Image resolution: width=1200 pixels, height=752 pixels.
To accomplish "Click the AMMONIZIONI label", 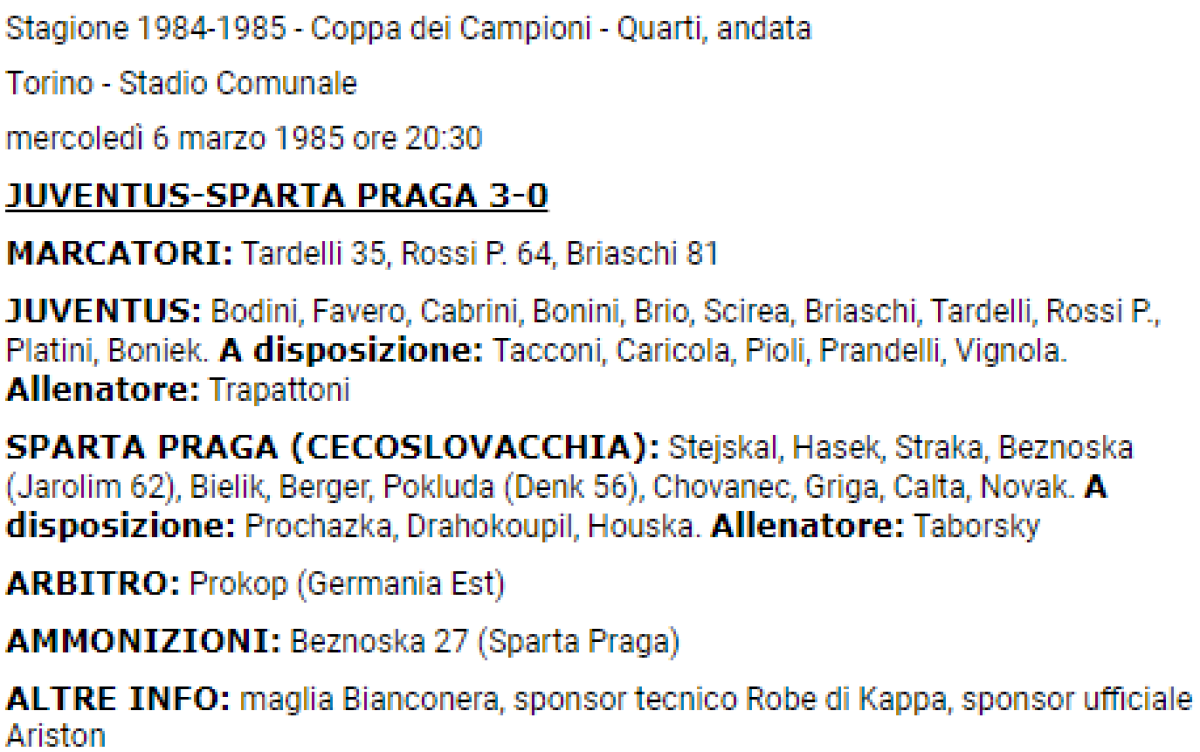I will [x=143, y=640].
